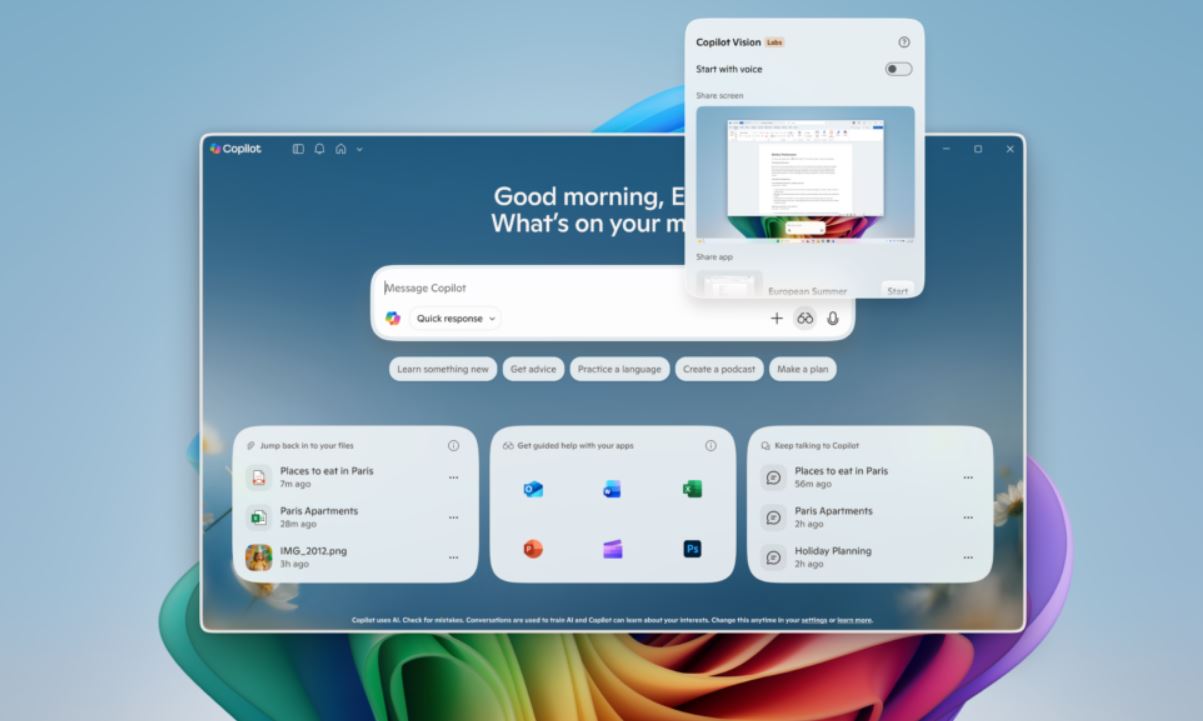Go to Copilot home via house icon
This screenshot has width=1203, height=721.
[341, 149]
